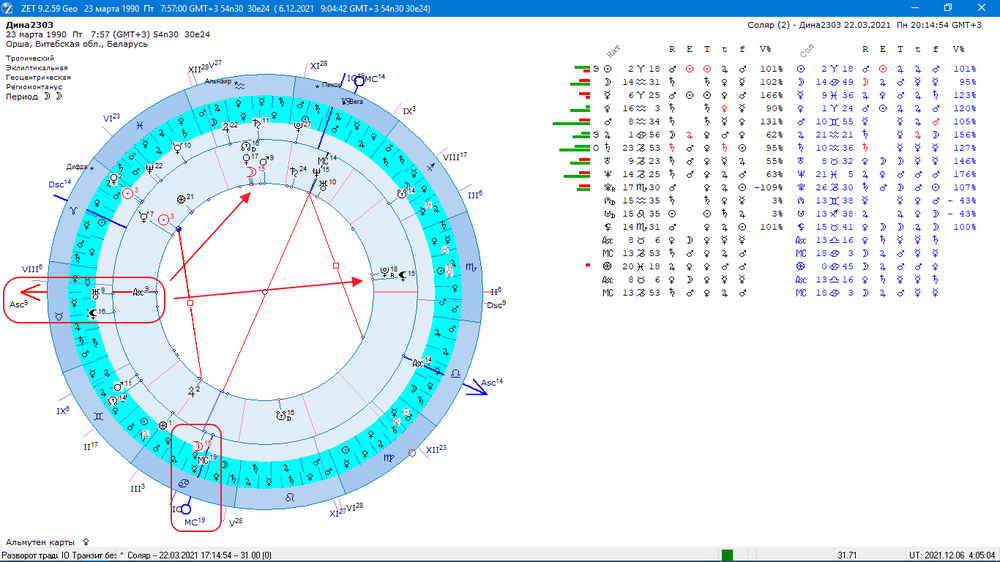The width and height of the screenshot is (1000, 562).
Task: Click the Virgo sign on the zodiac ring
Action: (388, 457)
